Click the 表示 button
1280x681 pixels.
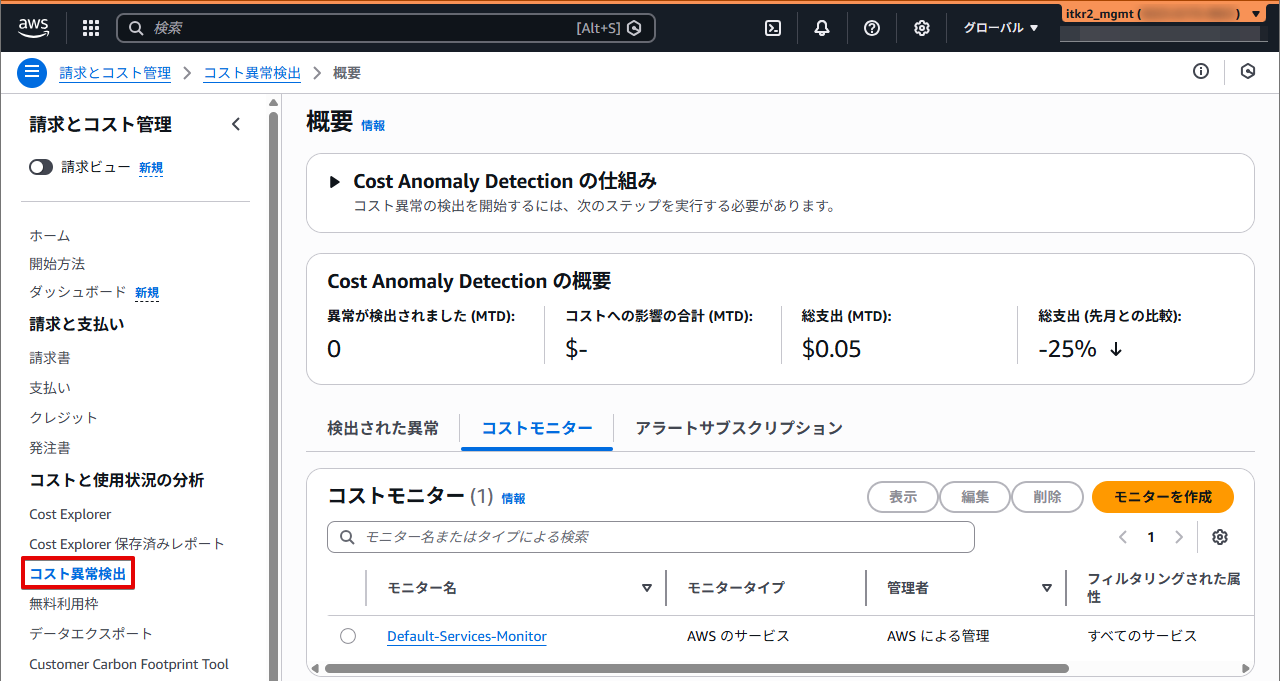click(903, 497)
